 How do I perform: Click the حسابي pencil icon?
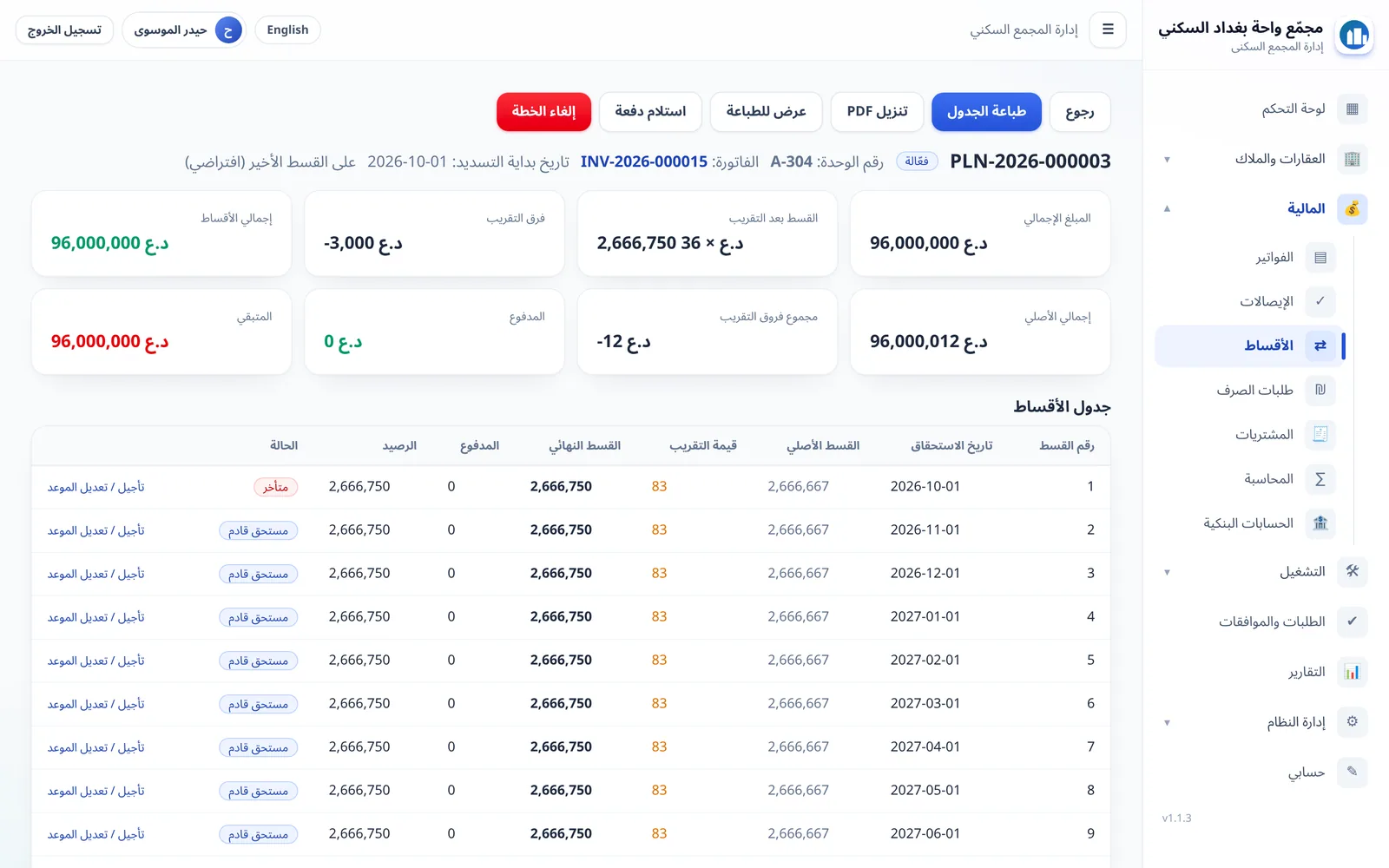pos(1352,772)
